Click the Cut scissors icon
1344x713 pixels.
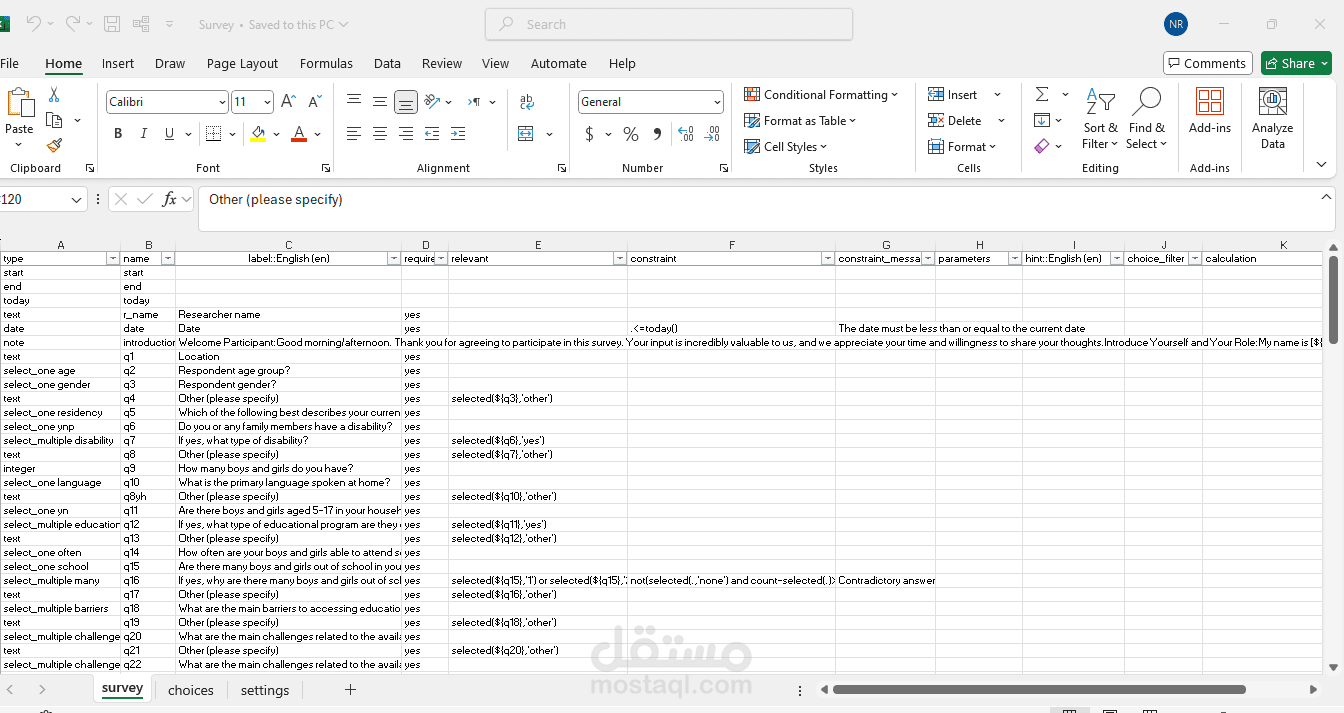pyautogui.click(x=54, y=94)
